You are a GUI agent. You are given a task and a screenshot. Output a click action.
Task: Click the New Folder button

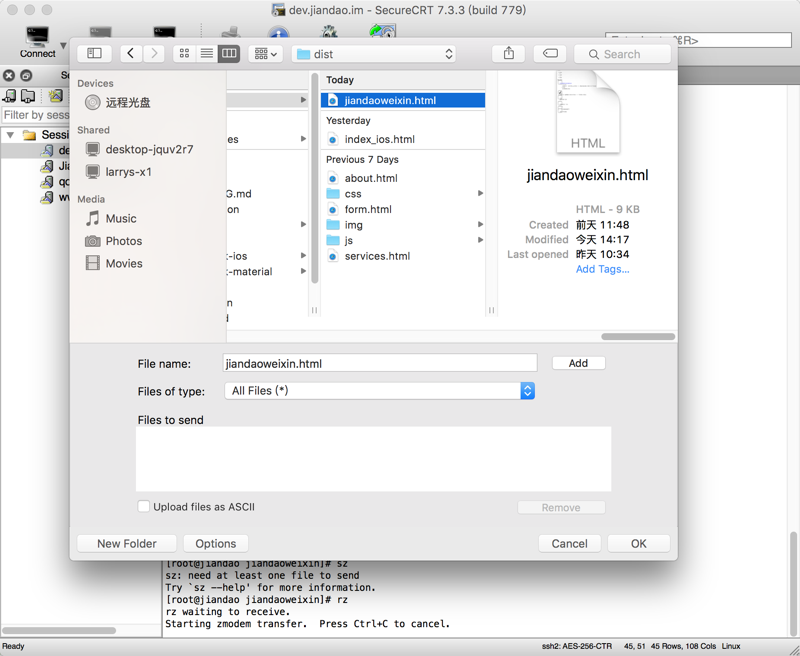[127, 543]
